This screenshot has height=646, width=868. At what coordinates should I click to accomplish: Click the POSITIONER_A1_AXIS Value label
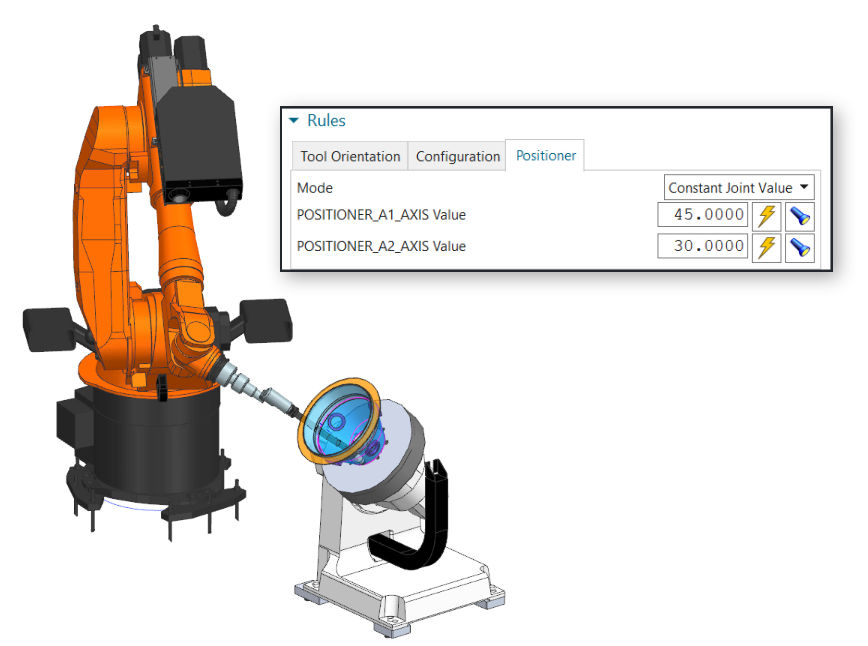380,215
